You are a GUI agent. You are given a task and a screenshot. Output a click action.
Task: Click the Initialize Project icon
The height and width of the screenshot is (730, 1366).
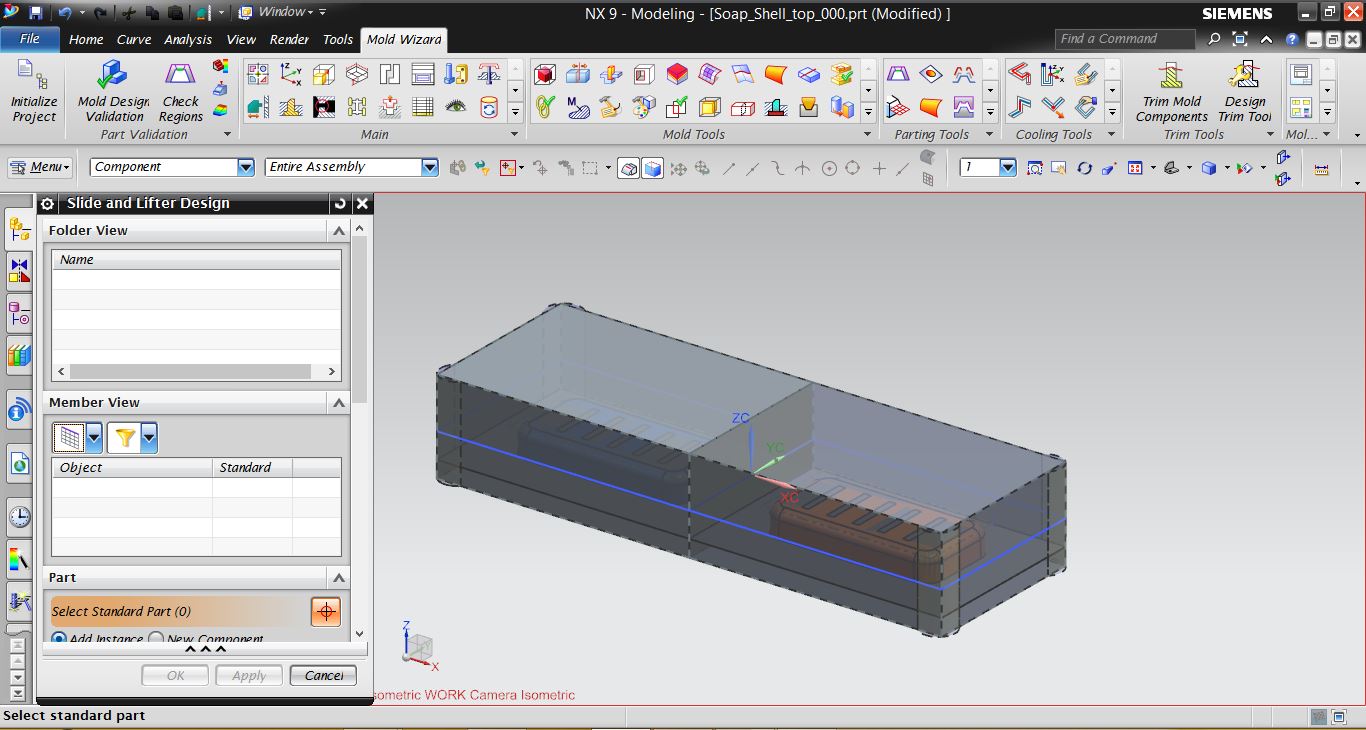pyautogui.click(x=34, y=91)
